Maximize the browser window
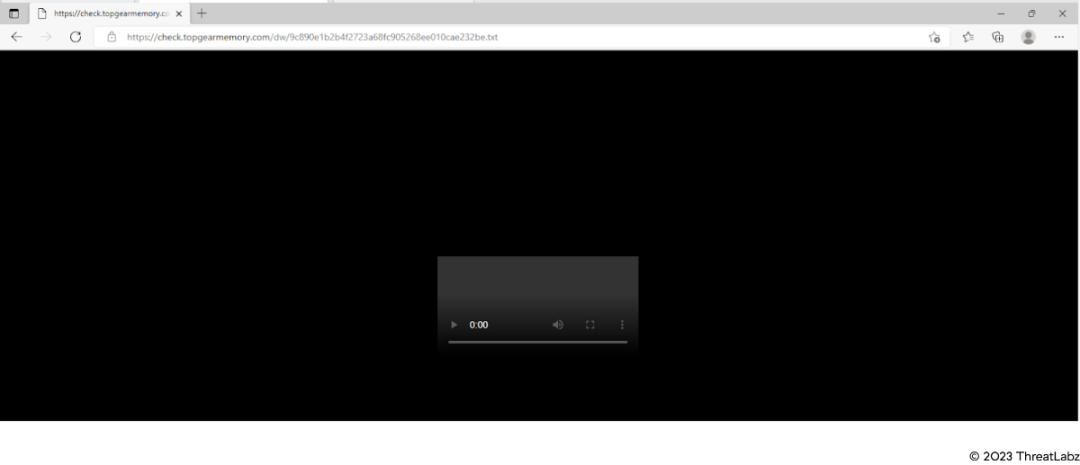Viewport: 1080px width, 465px height. pyautogui.click(x=1031, y=13)
